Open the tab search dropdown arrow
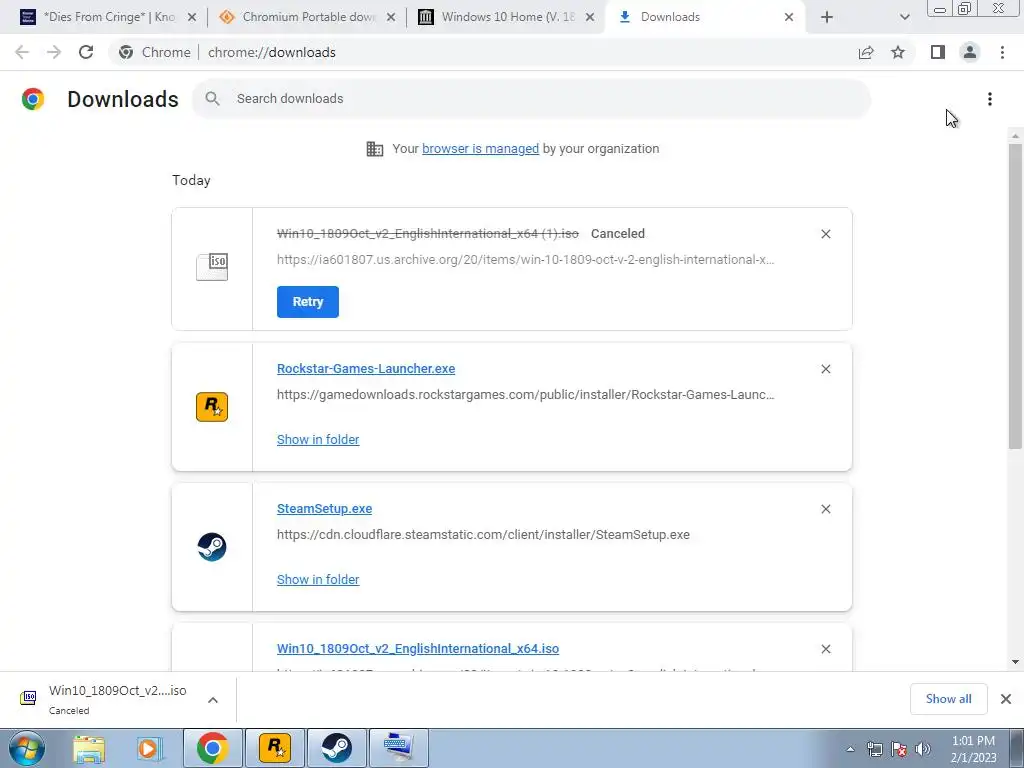The width and height of the screenshot is (1024, 768). pos(904,17)
